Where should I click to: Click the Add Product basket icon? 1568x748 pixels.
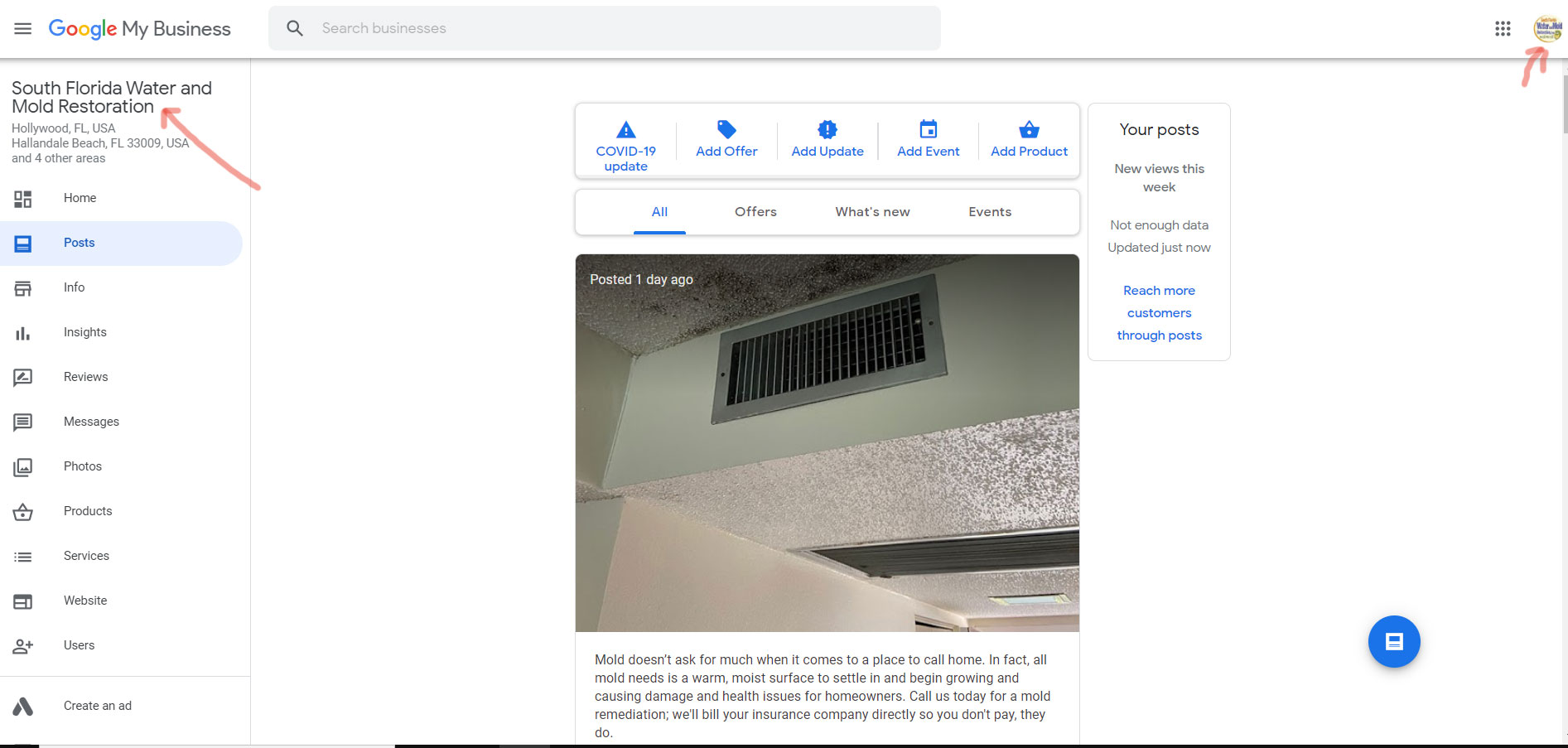click(x=1029, y=129)
